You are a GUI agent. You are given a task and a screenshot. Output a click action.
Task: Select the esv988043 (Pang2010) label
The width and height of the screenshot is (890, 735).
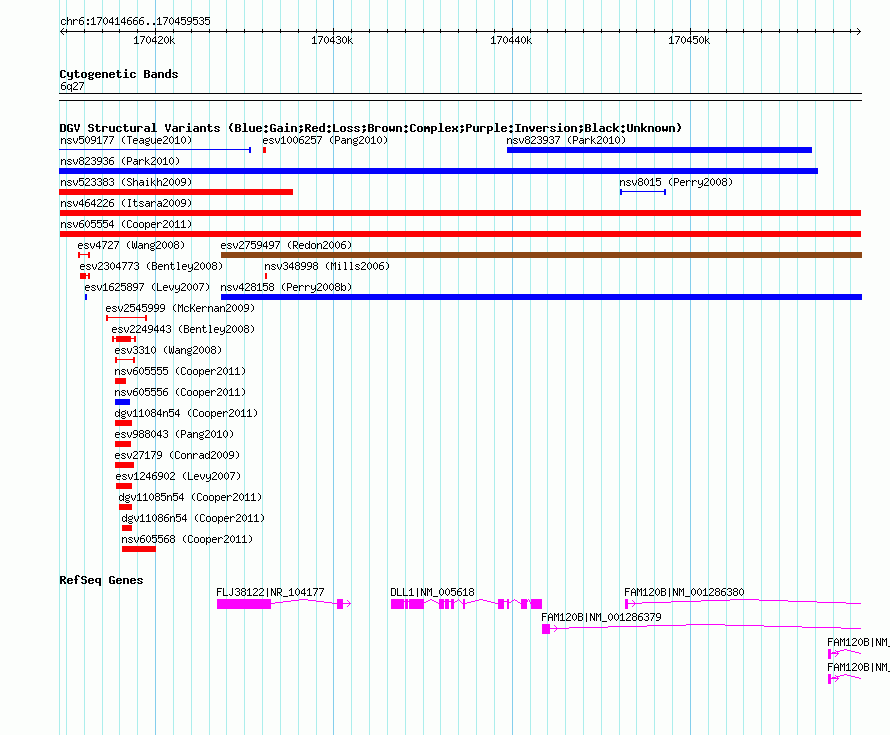tap(174, 434)
